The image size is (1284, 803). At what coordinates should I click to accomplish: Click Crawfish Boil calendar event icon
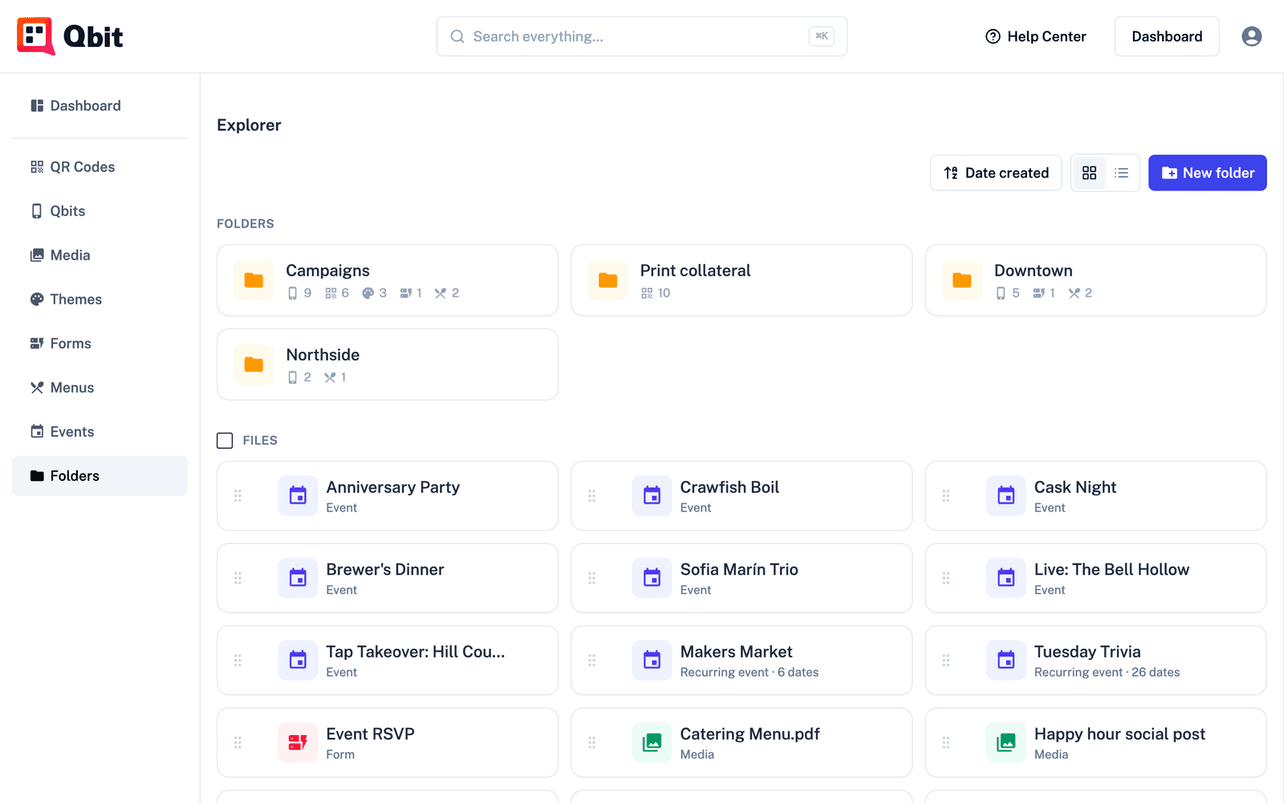652,496
